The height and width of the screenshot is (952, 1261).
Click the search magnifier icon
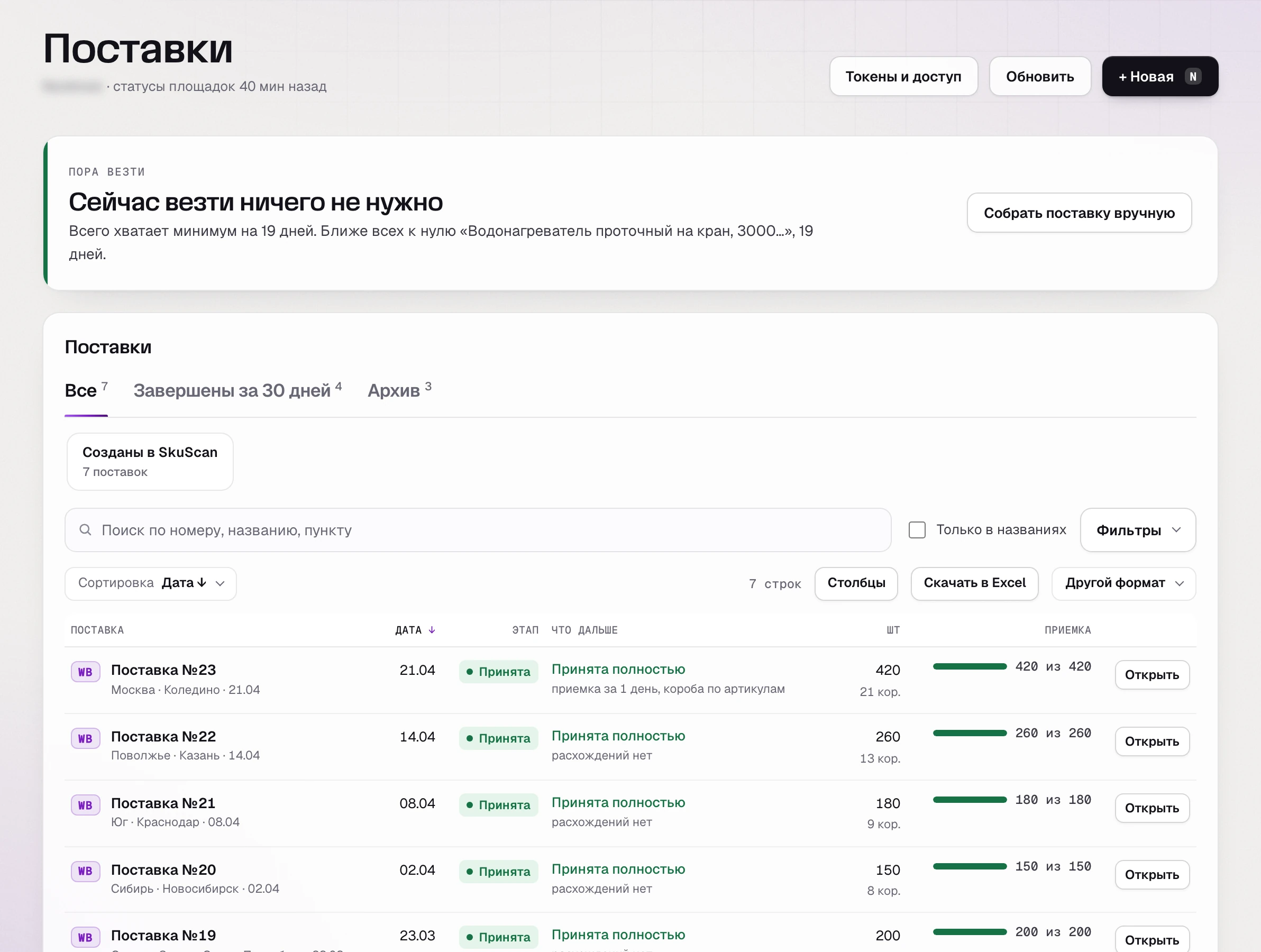click(x=86, y=530)
